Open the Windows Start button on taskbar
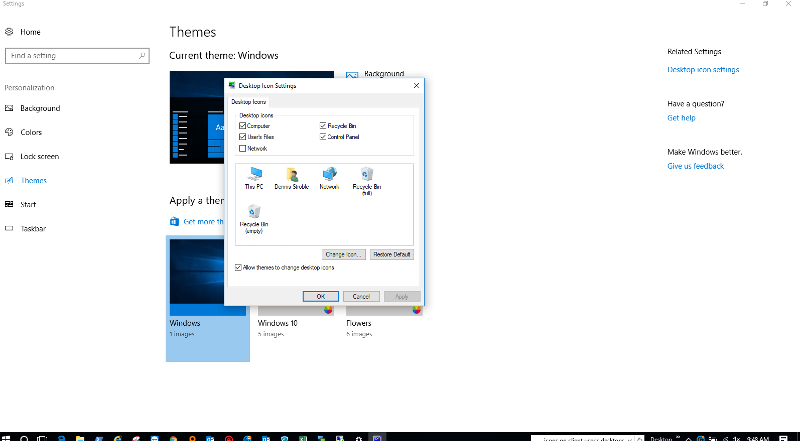The image size is (800, 441). (6, 438)
